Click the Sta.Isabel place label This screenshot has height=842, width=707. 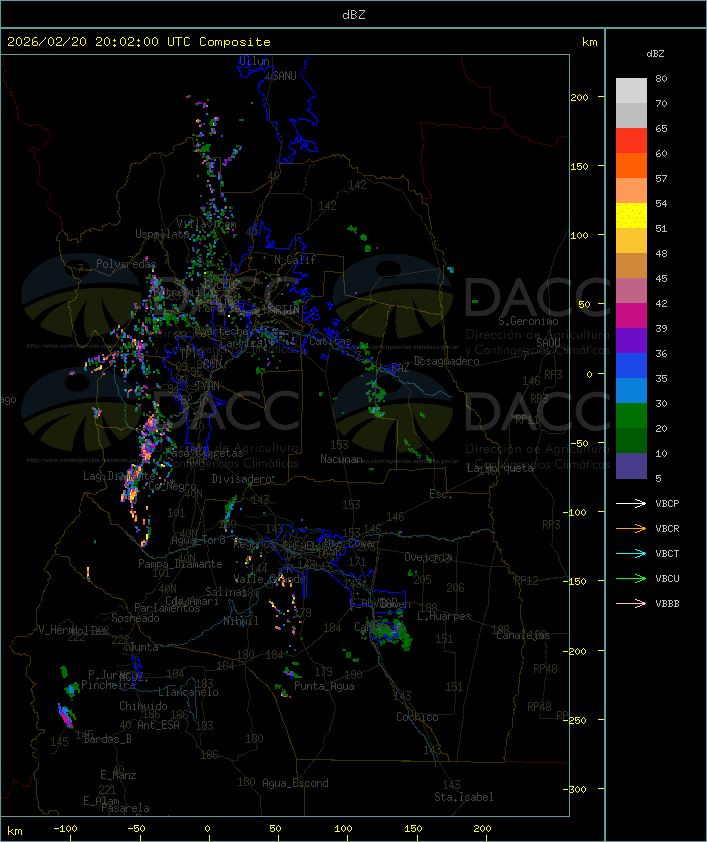click(464, 797)
